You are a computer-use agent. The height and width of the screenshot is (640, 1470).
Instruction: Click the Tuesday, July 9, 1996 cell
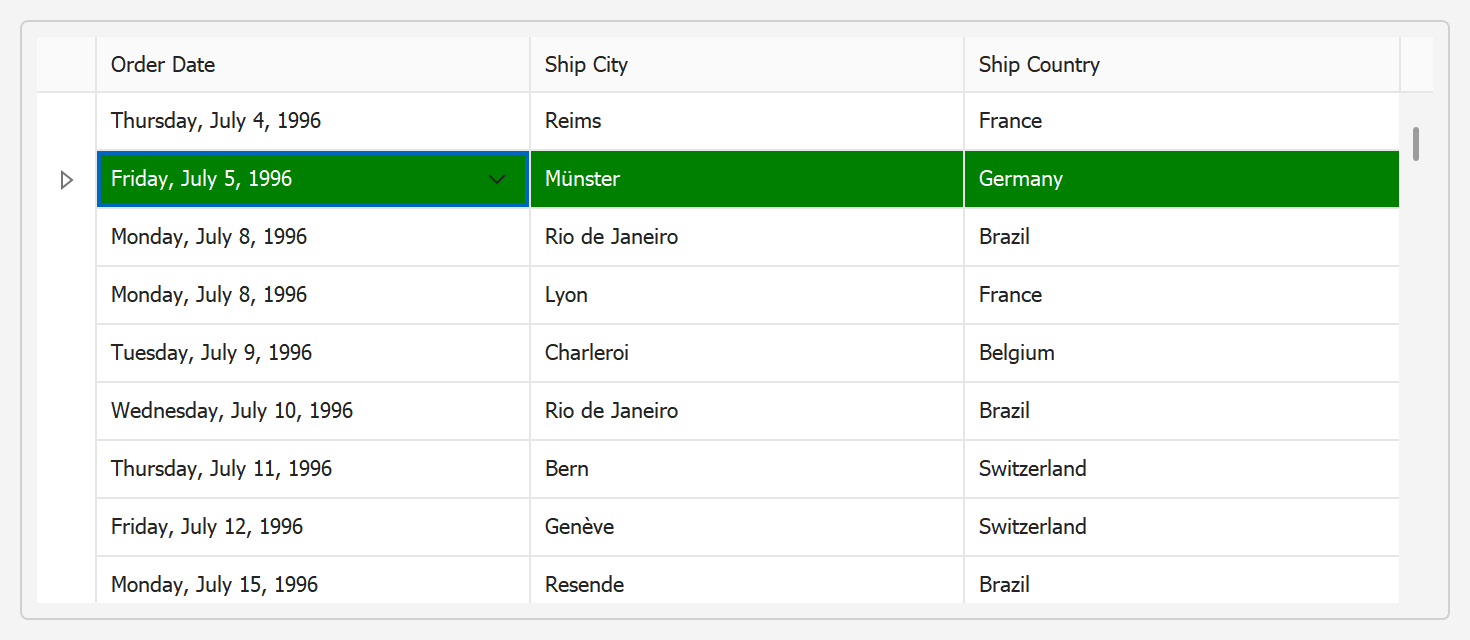tap(312, 353)
